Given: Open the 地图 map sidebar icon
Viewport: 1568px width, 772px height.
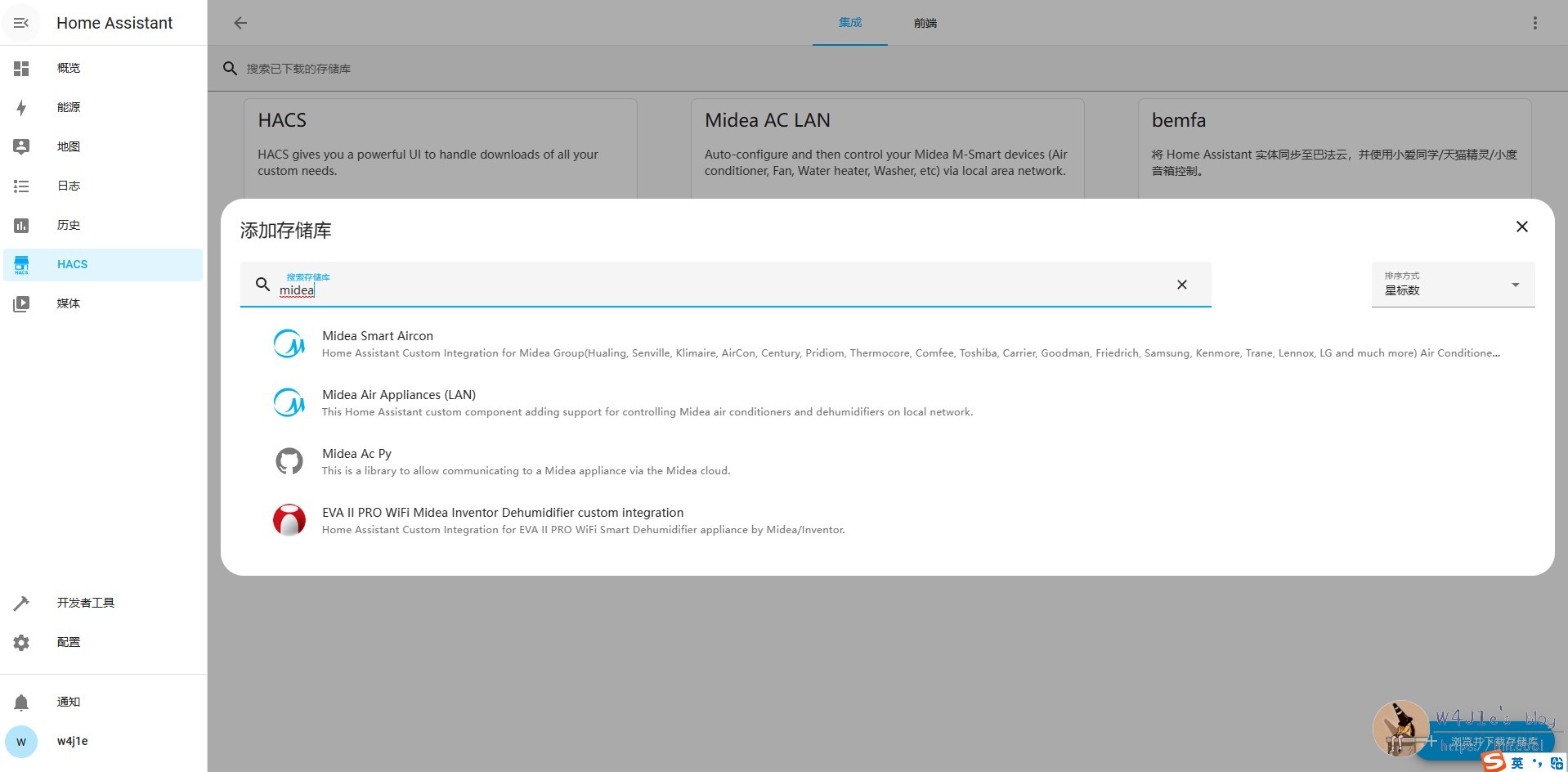Looking at the screenshot, I should click(x=21, y=147).
